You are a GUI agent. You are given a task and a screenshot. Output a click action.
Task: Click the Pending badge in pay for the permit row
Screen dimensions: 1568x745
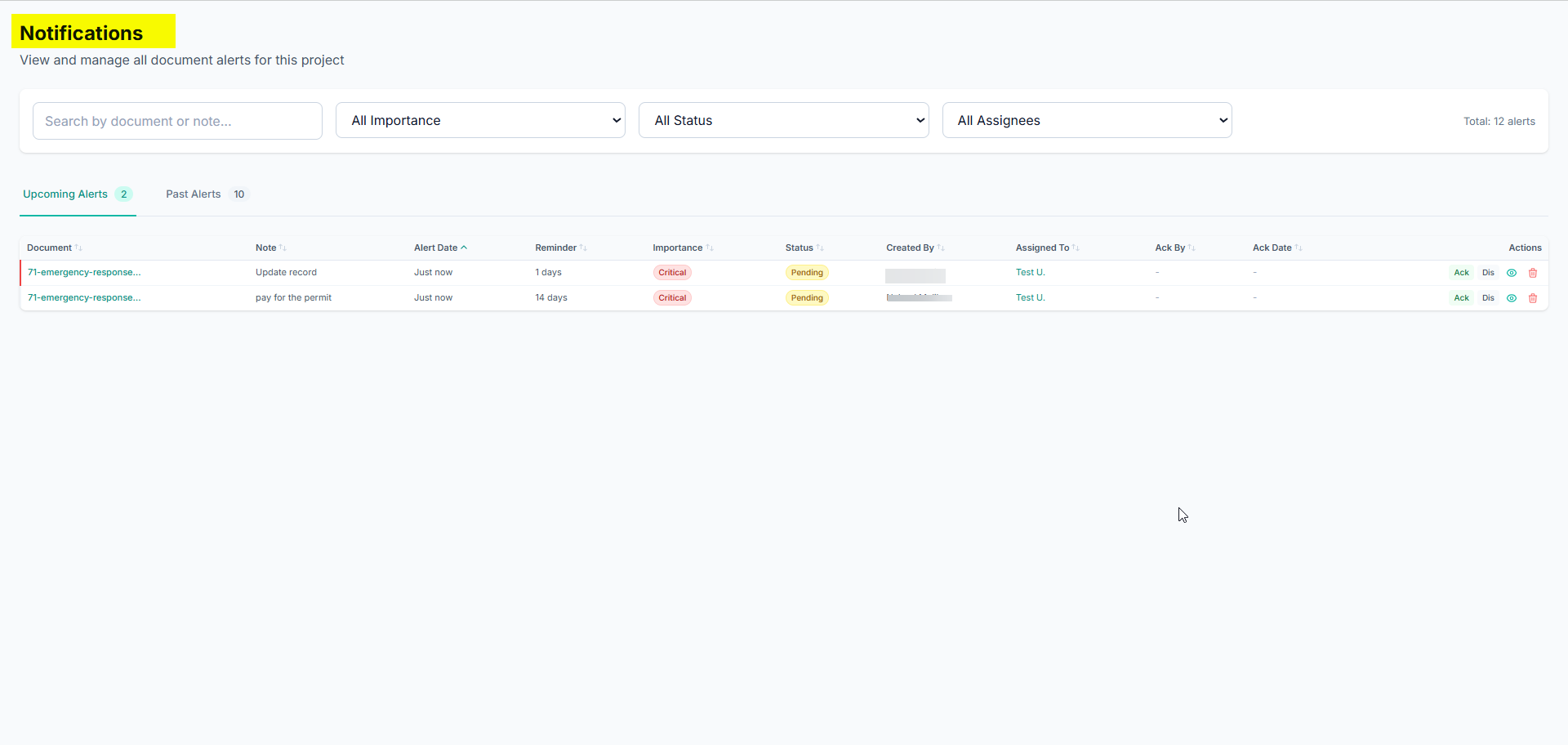pos(807,298)
